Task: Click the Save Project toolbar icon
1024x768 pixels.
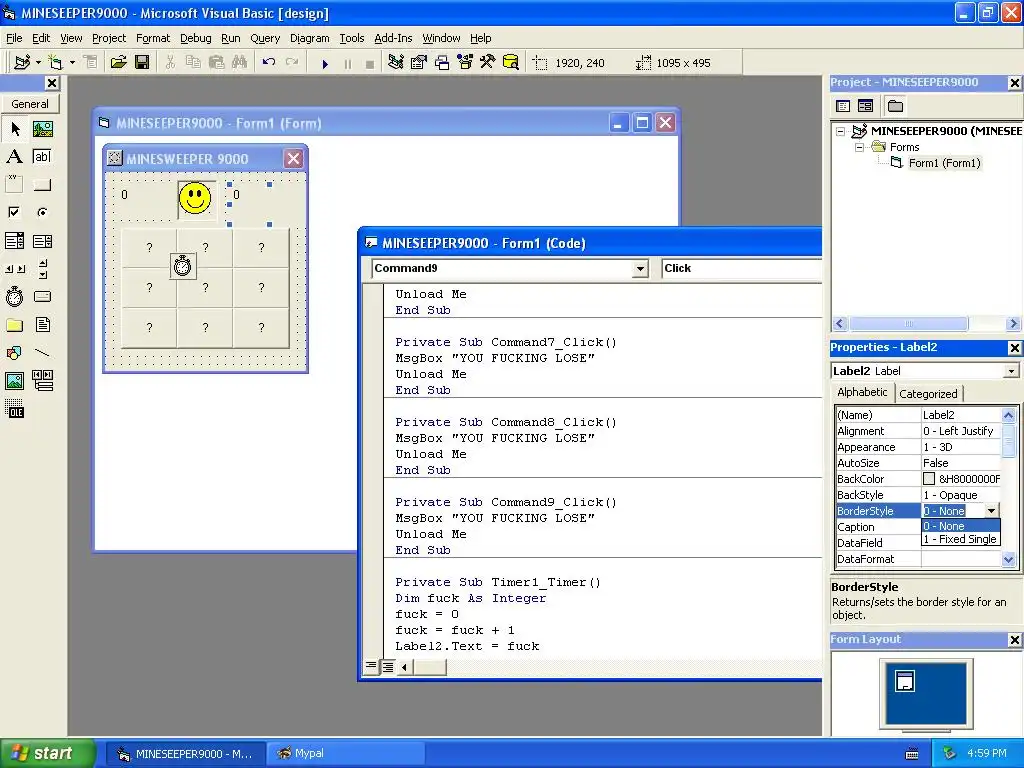Action: pos(142,63)
